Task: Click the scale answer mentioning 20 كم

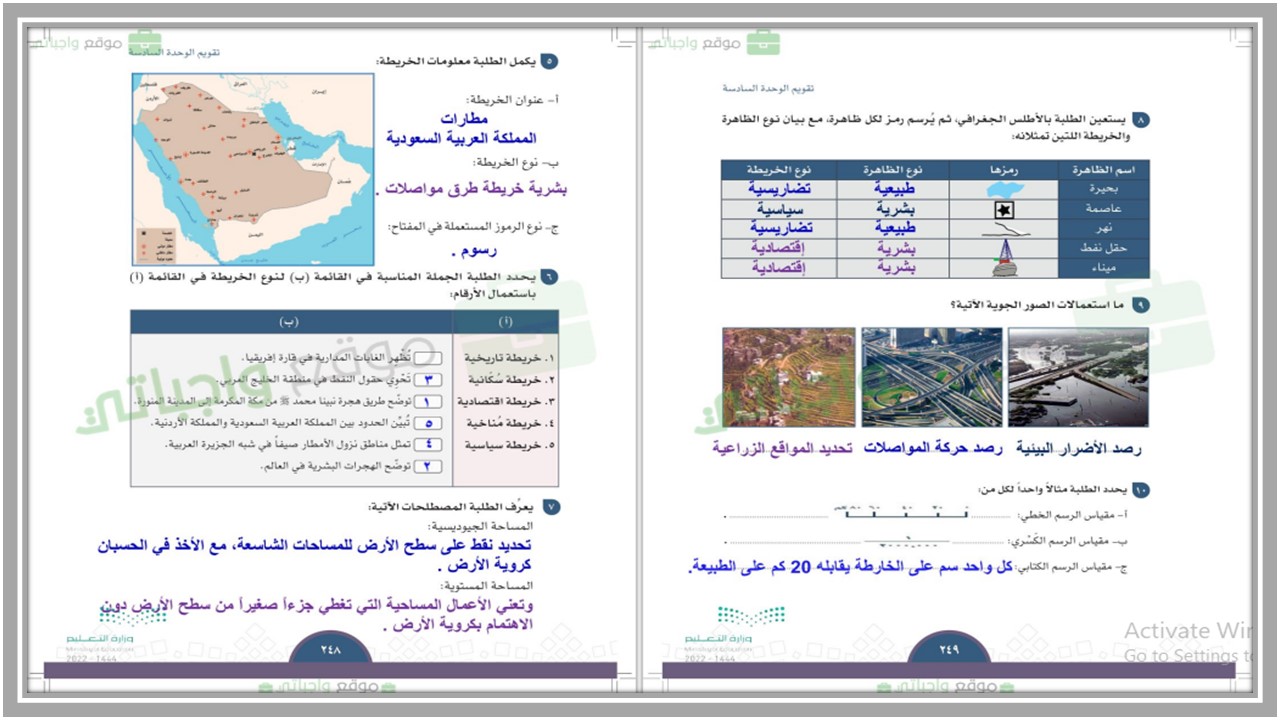Action: 850,567
